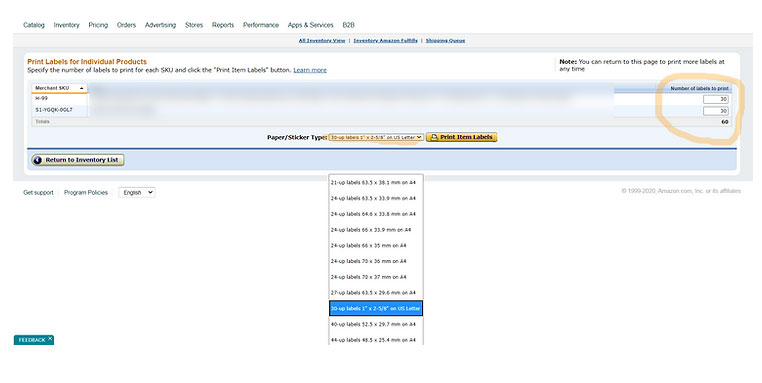The image size is (762, 383).
Task: Click the Number of labels to print header
Action: coord(699,88)
